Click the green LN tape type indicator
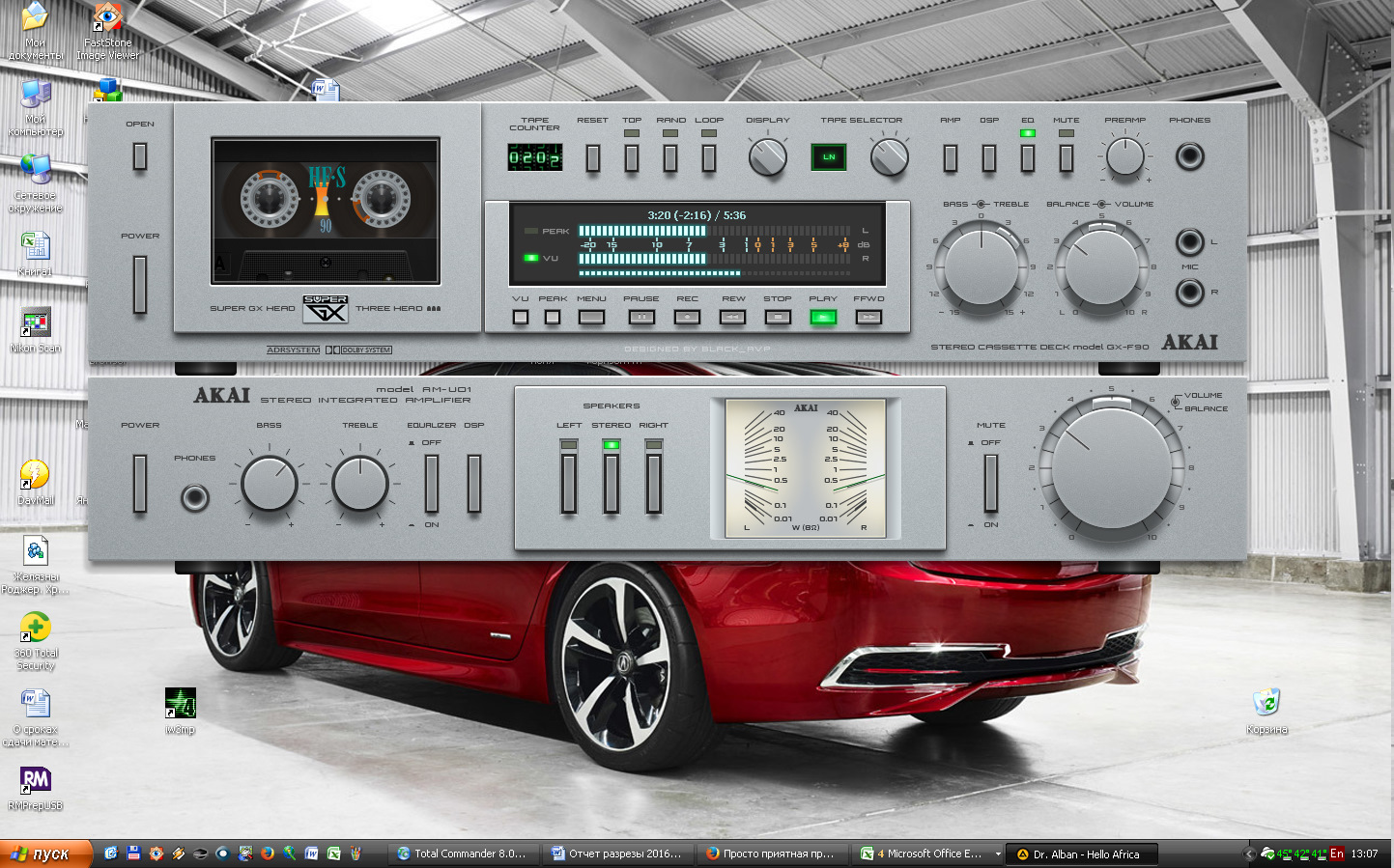 click(829, 156)
